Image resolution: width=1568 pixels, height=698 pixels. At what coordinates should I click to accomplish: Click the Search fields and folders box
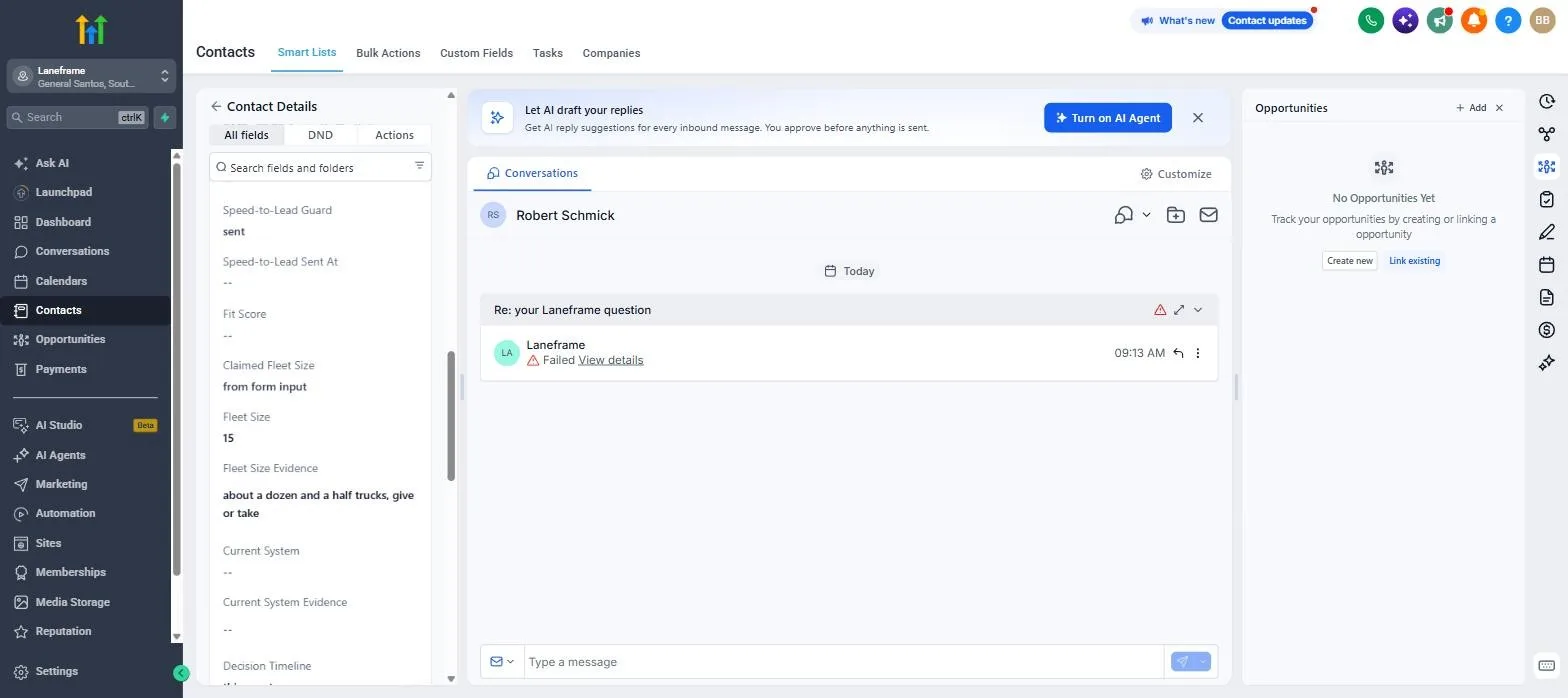[x=320, y=167]
